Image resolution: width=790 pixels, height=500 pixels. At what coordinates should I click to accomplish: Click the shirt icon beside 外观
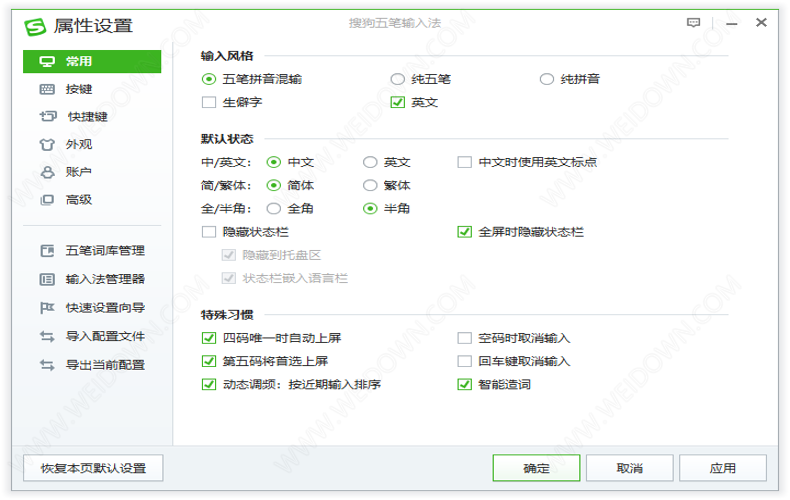[x=47, y=145]
